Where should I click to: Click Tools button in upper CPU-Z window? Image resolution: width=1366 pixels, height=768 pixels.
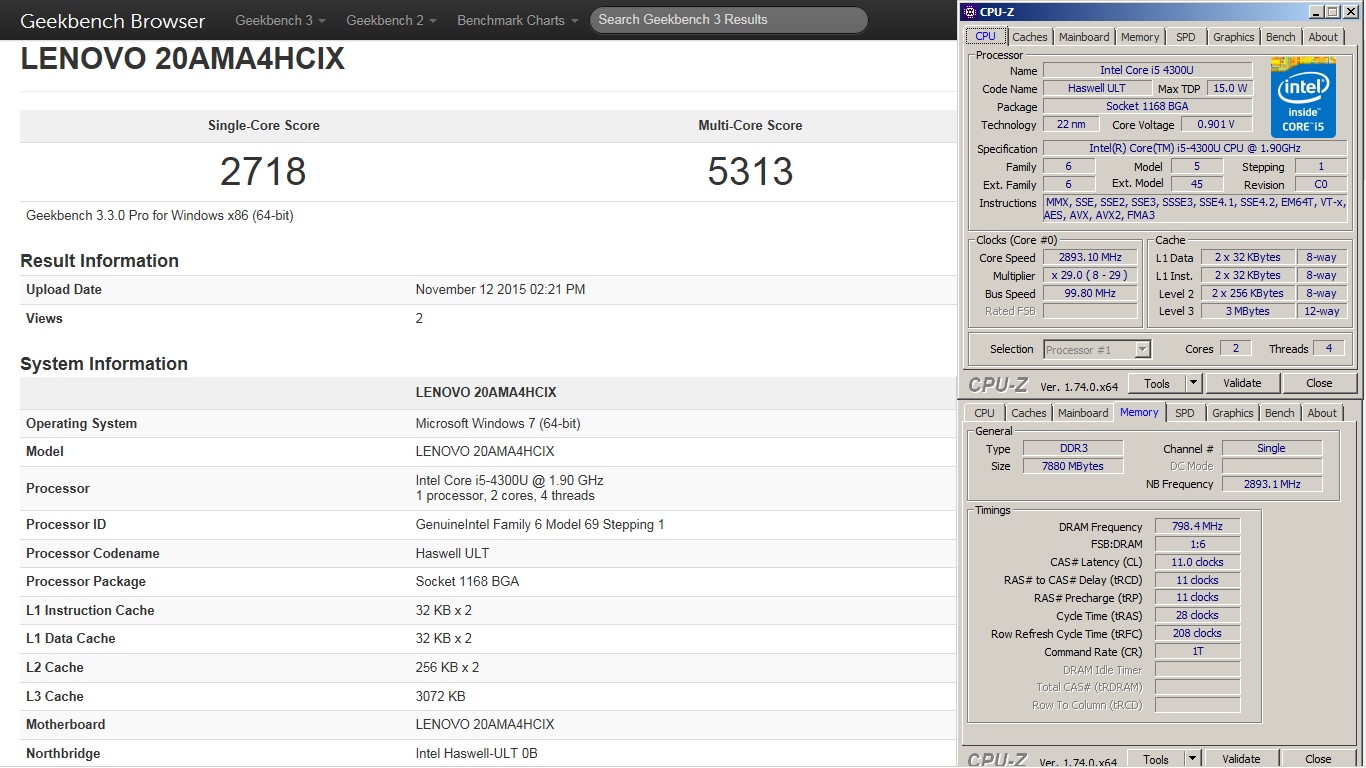(x=1157, y=383)
